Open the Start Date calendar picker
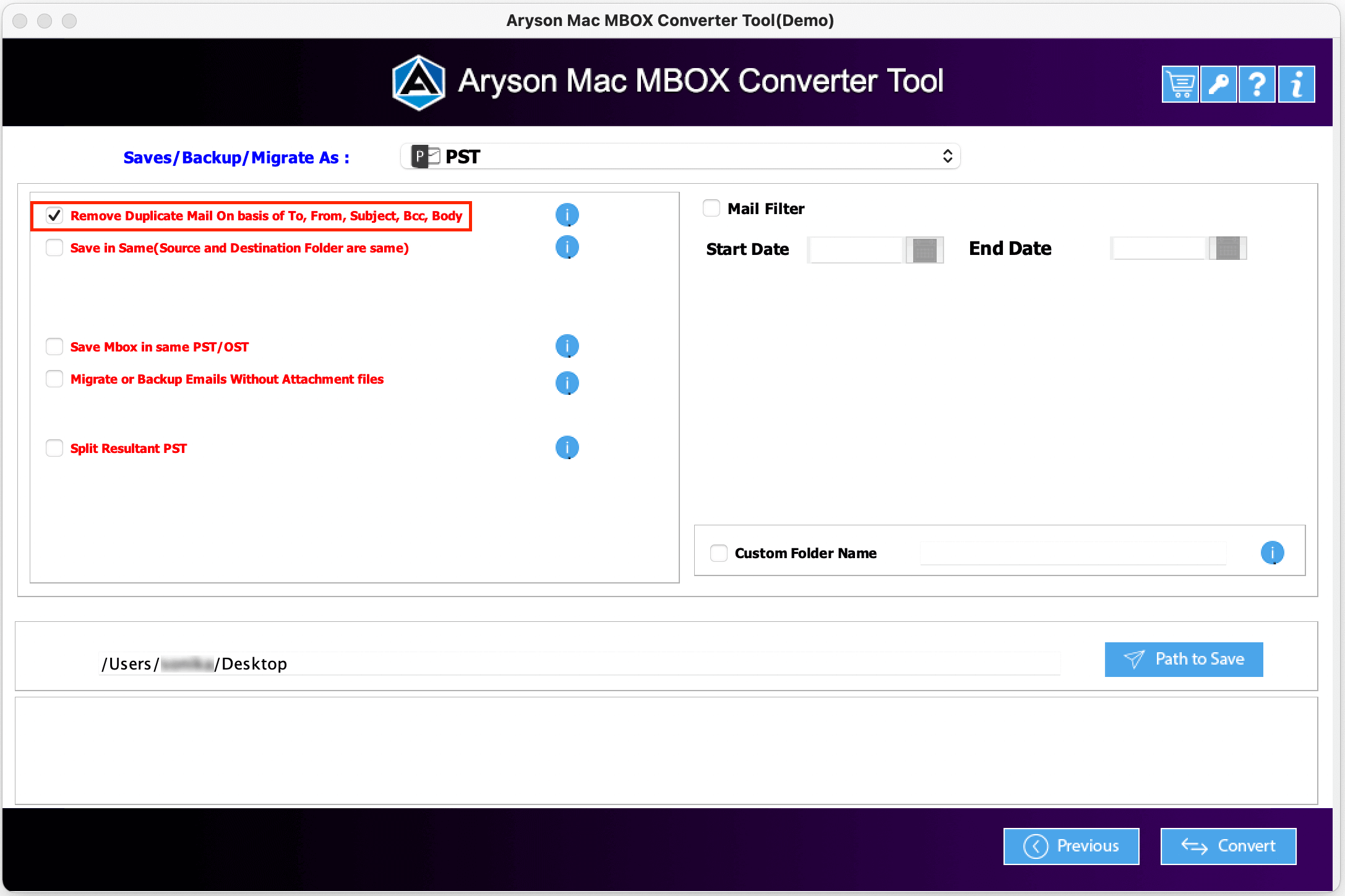 point(925,250)
